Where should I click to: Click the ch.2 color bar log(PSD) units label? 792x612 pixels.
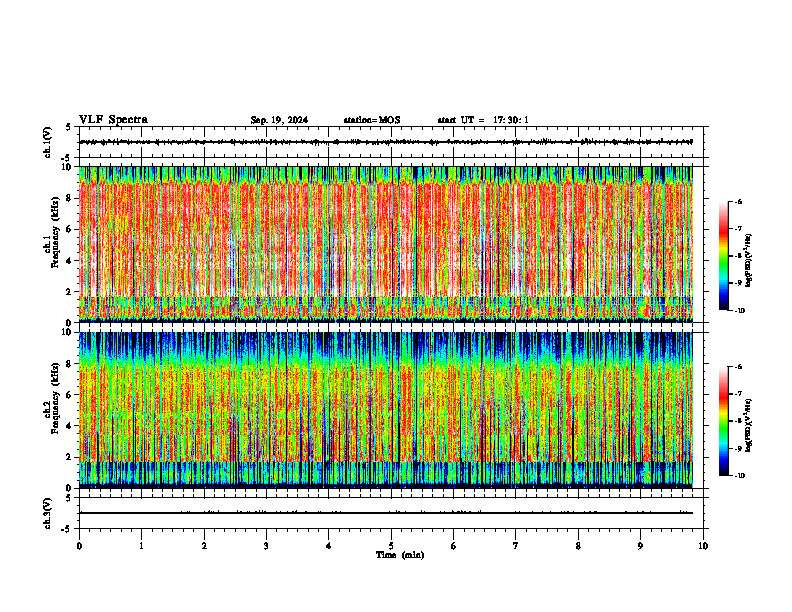click(749, 425)
